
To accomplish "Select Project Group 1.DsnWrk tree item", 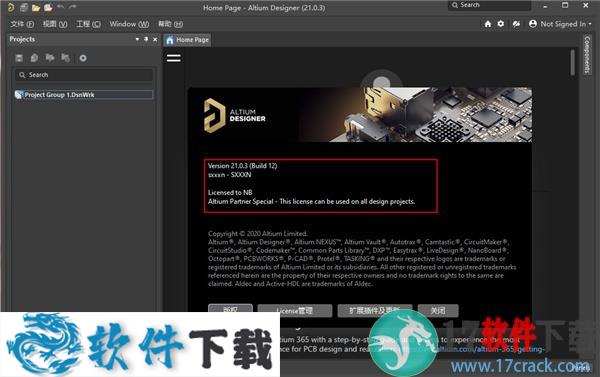I will (x=84, y=95).
